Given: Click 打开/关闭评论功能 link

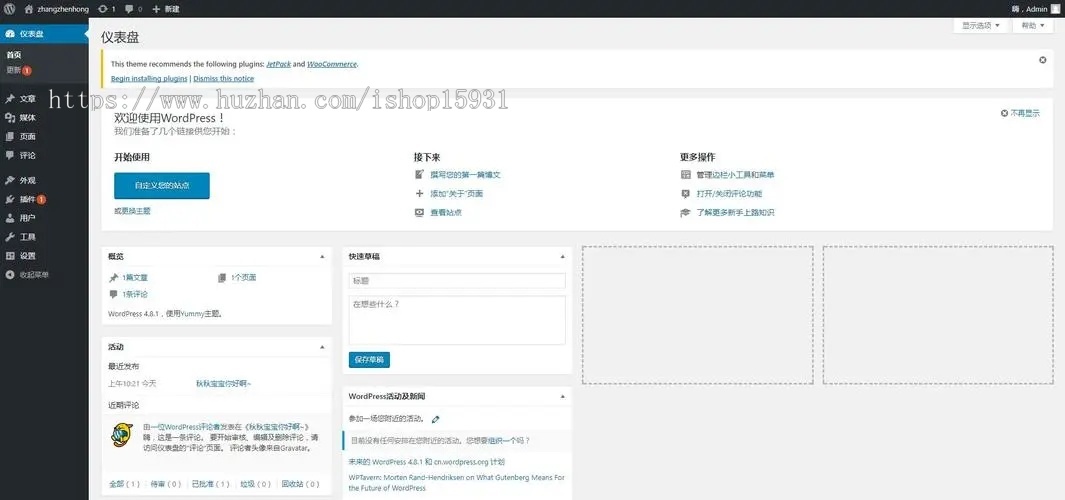Looking at the screenshot, I should pos(729,194).
